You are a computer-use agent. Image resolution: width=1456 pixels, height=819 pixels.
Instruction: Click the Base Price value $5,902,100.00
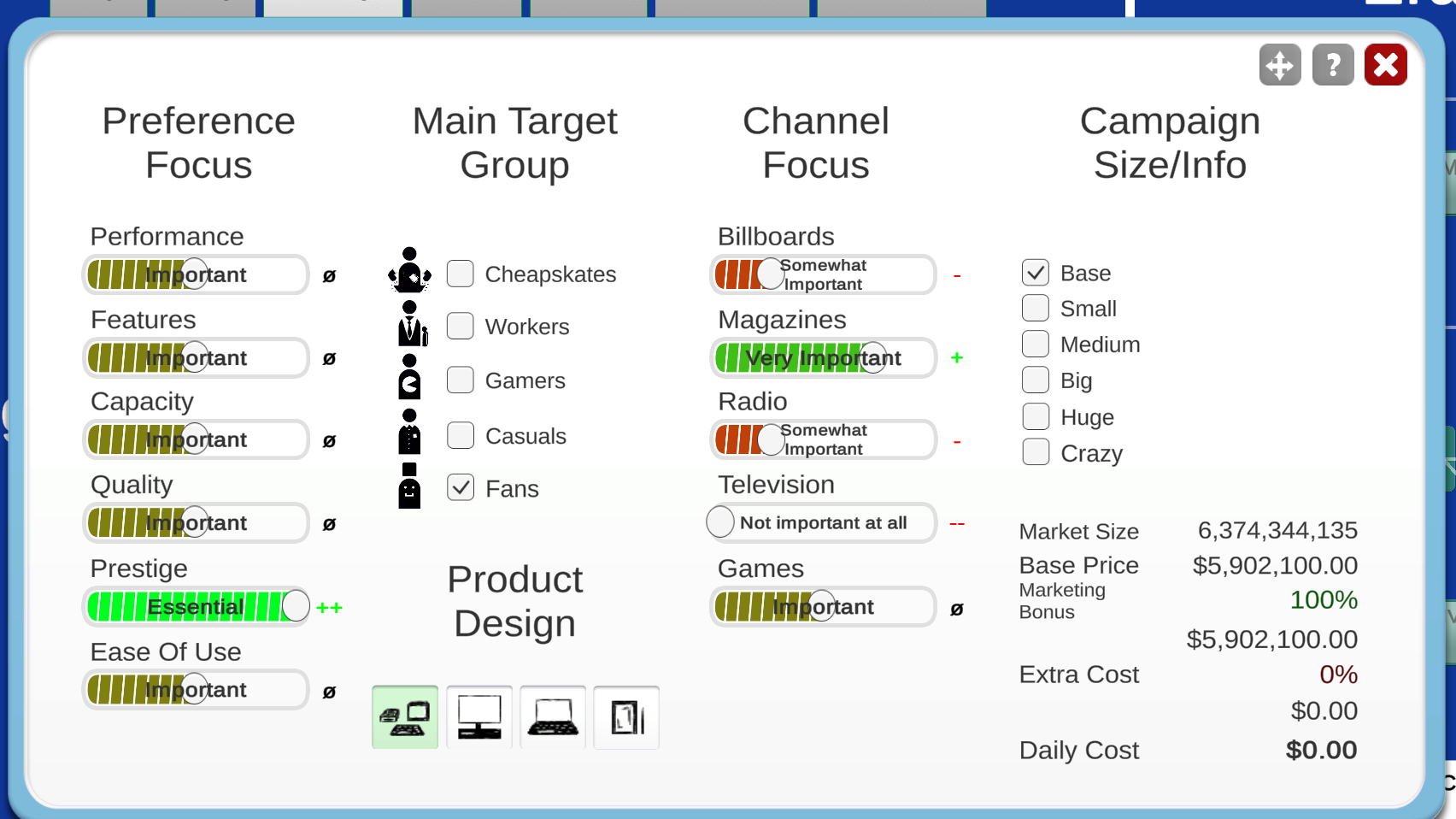click(1275, 565)
